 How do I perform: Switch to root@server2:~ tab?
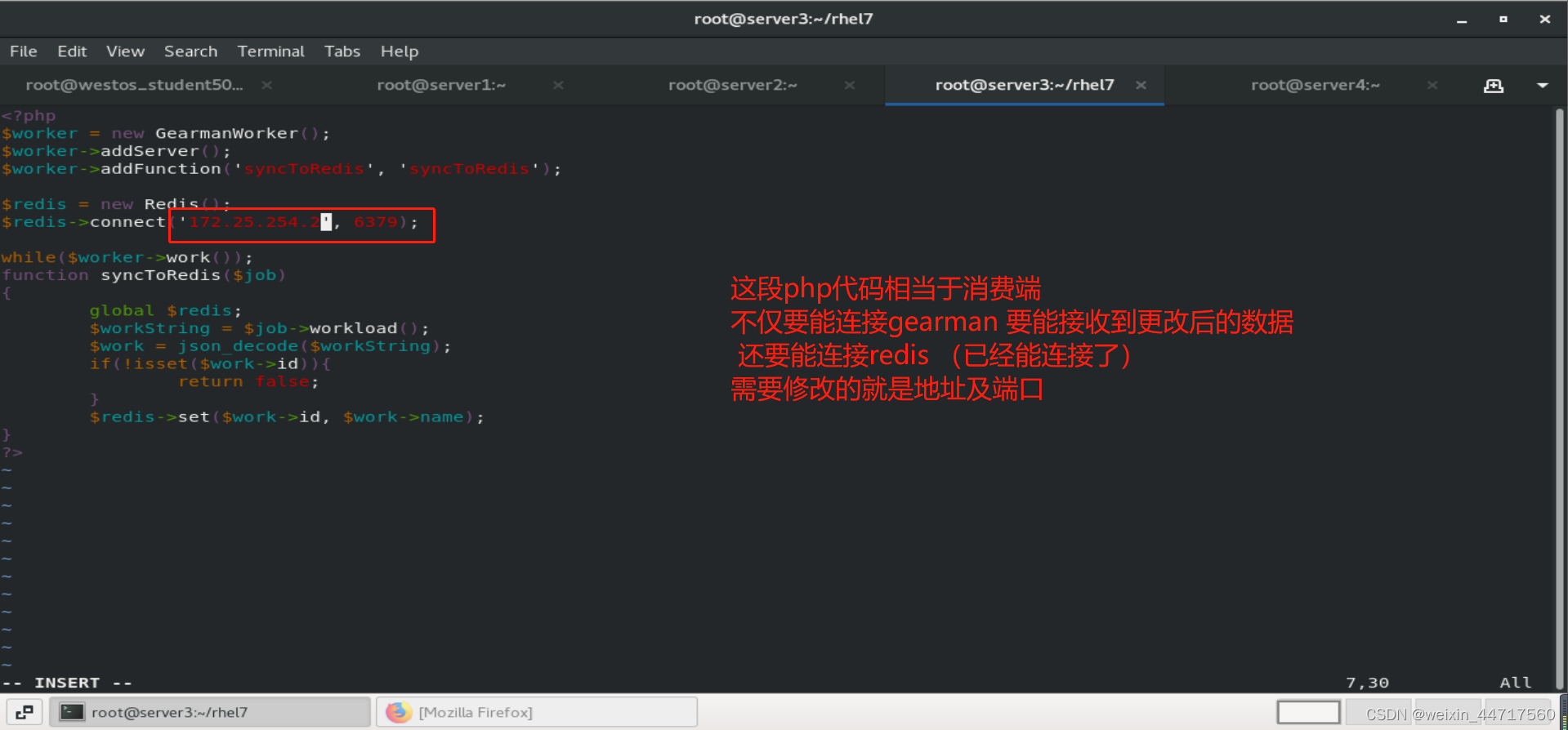pos(733,85)
